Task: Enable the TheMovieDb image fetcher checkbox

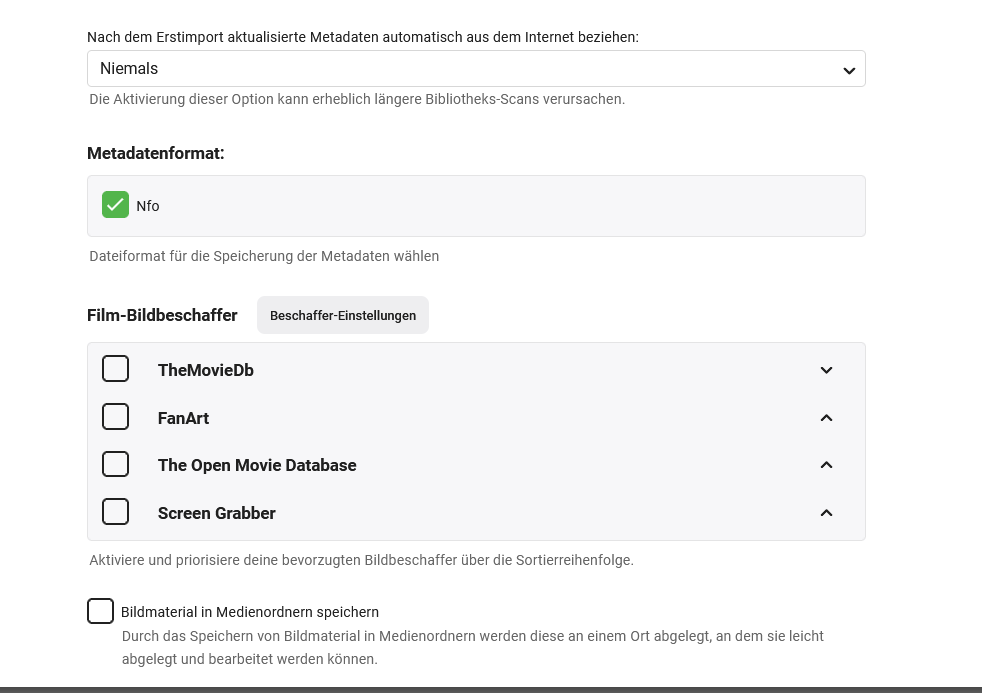Action: (x=116, y=369)
